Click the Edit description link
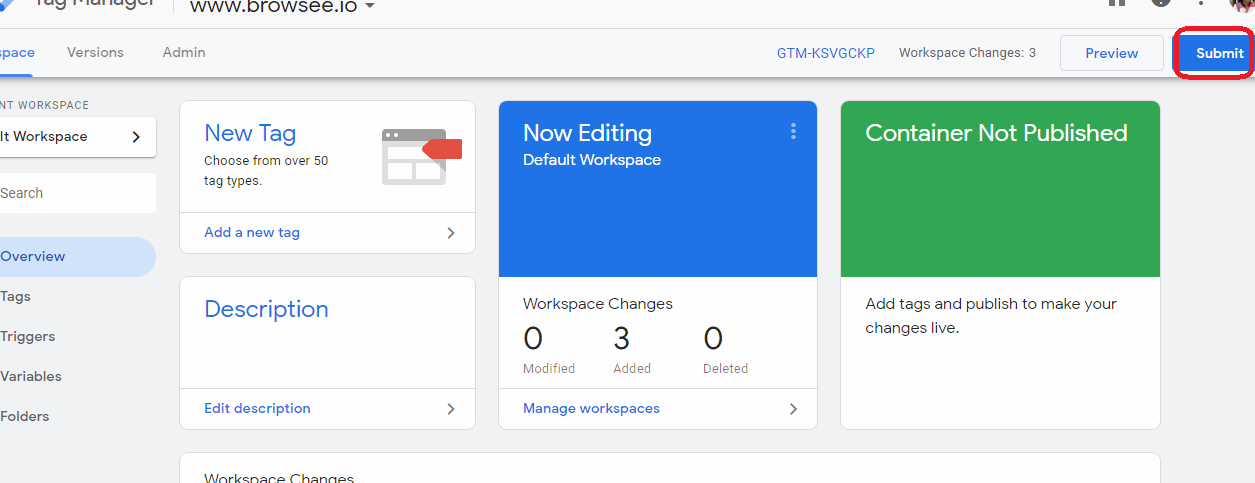 tap(257, 408)
